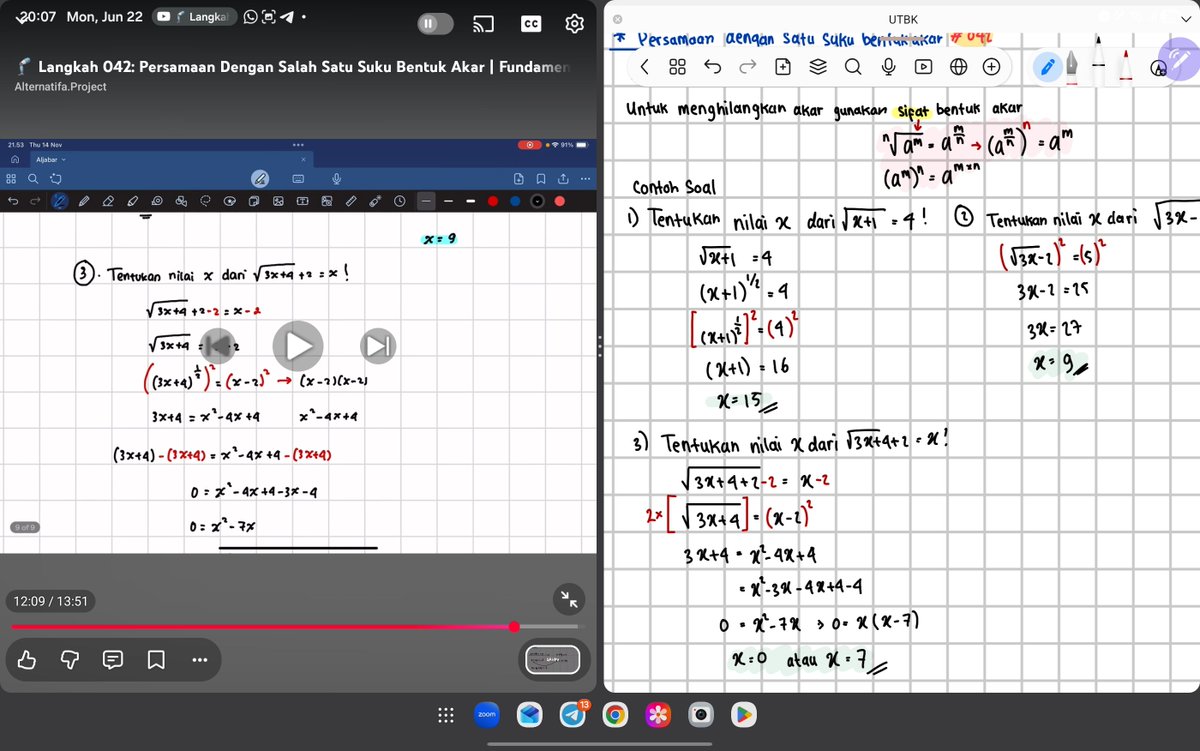Save the video with the bookmark icon
This screenshot has width=1200, height=751.
click(156, 660)
